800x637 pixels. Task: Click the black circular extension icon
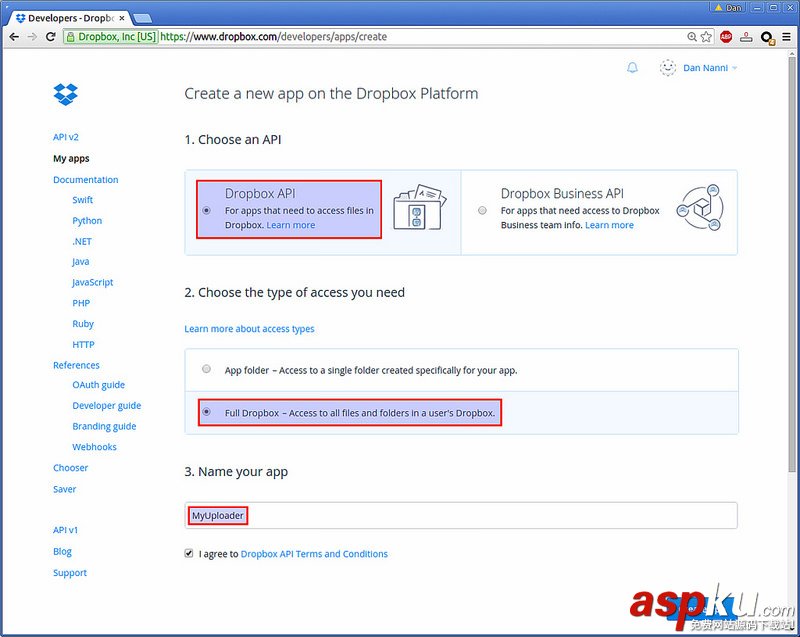767,37
